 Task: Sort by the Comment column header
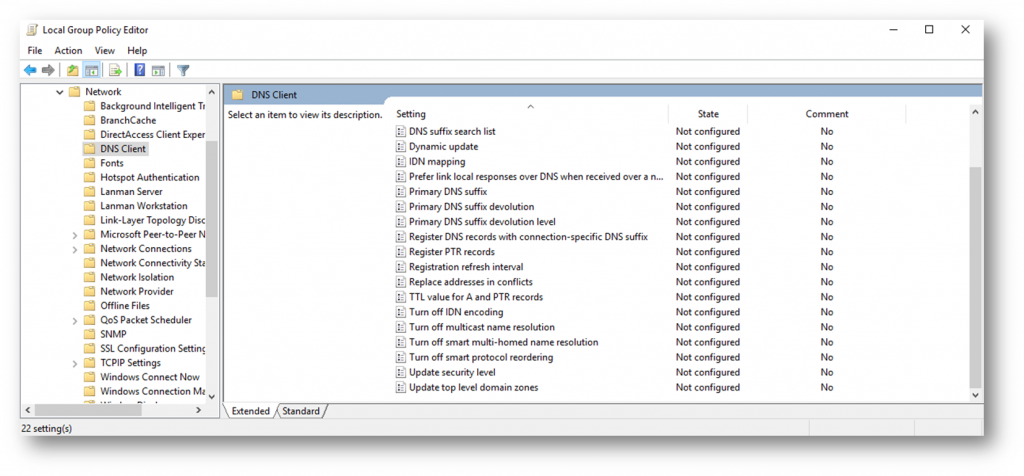click(x=827, y=114)
